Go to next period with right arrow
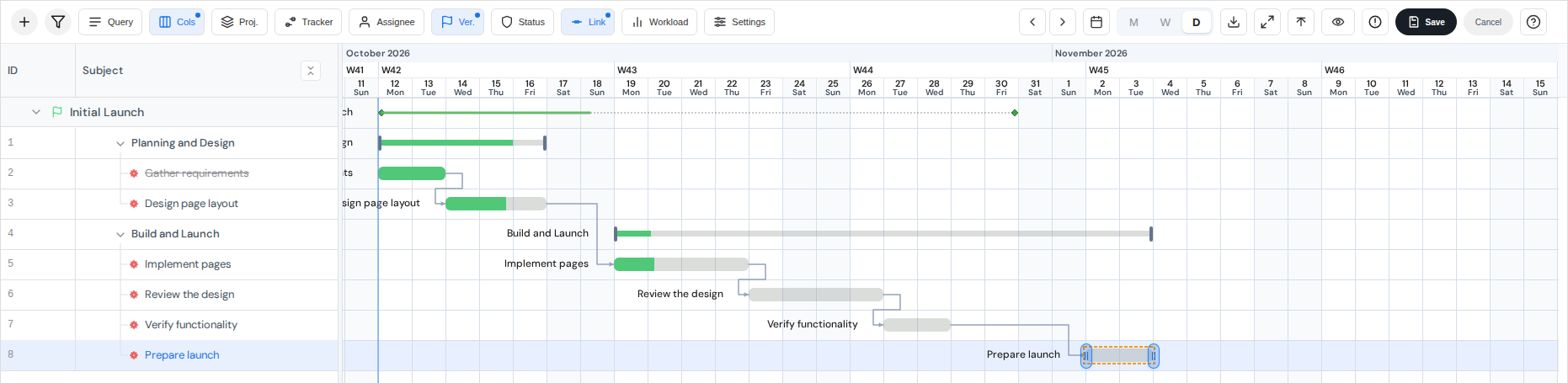 point(1063,22)
